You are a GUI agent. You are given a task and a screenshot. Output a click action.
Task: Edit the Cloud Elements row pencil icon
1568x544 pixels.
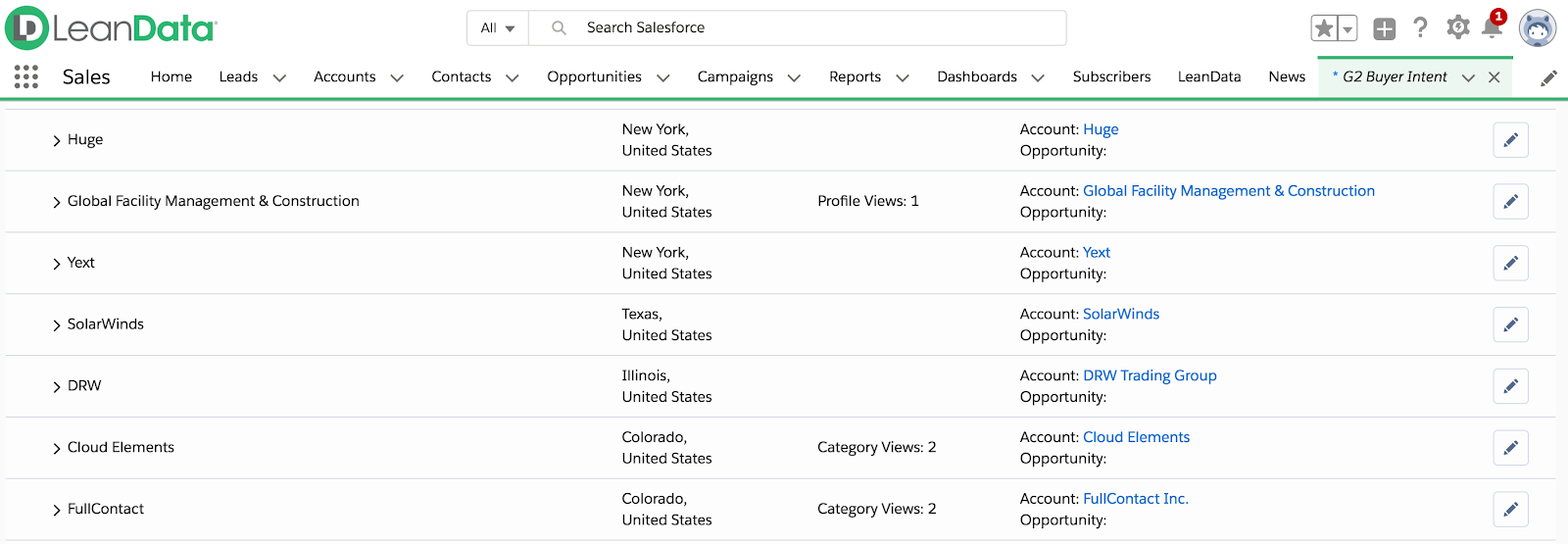click(1511, 448)
